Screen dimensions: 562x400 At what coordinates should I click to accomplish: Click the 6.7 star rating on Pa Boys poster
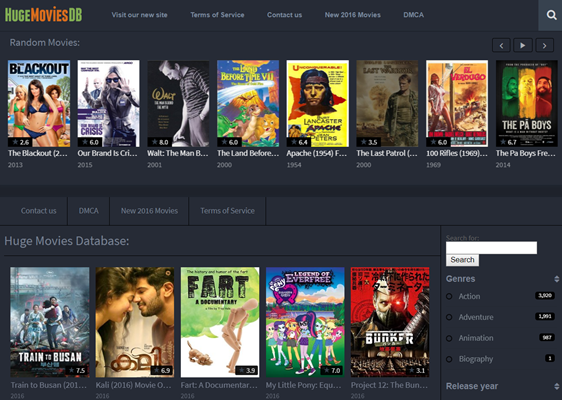tap(508, 142)
